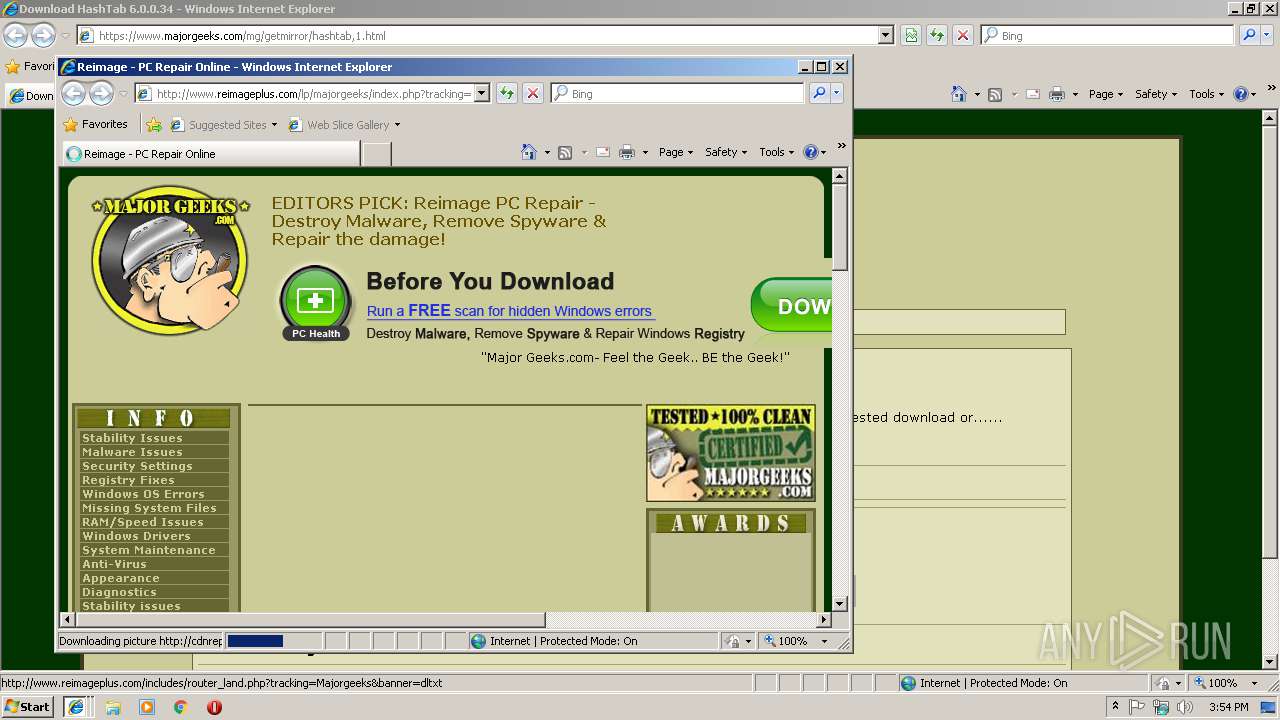Click Help icon in Reimage popup toolbar

click(x=811, y=152)
